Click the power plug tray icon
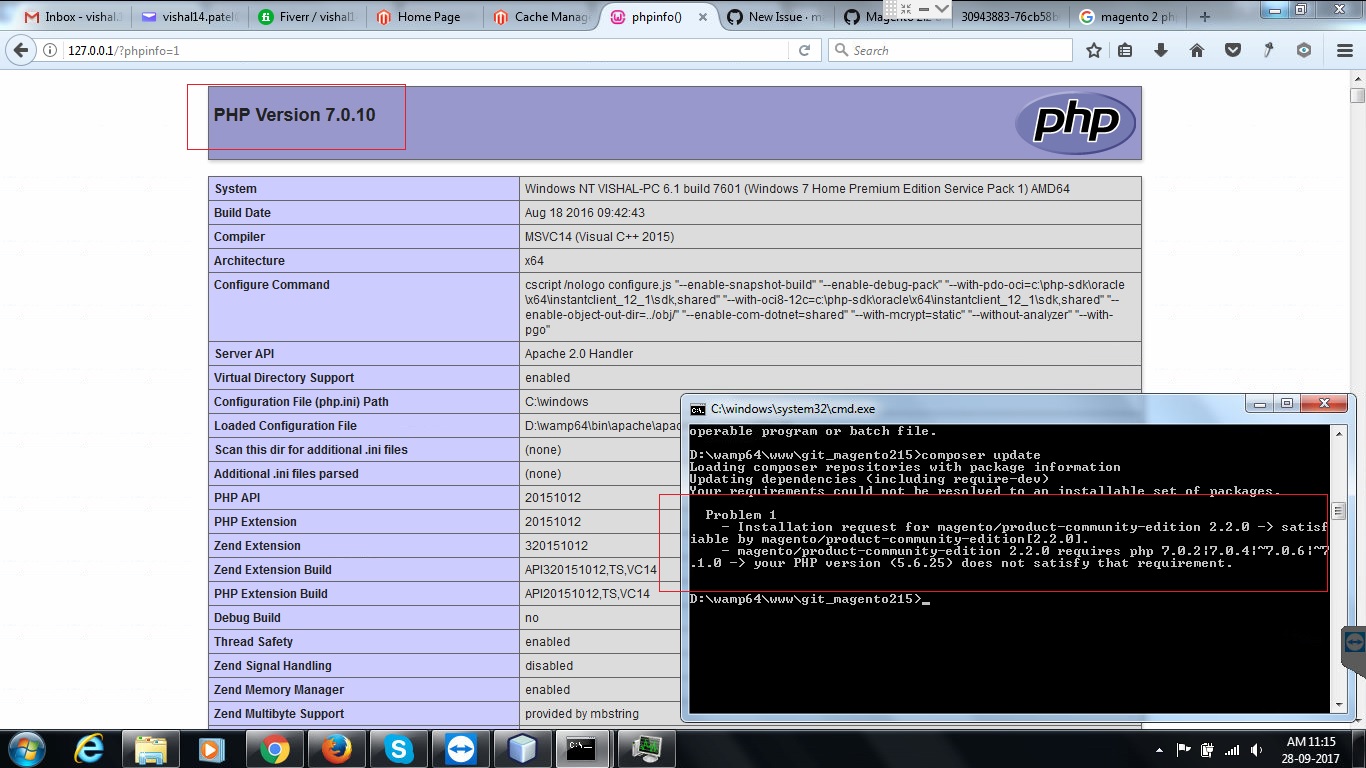 tap(1208, 750)
